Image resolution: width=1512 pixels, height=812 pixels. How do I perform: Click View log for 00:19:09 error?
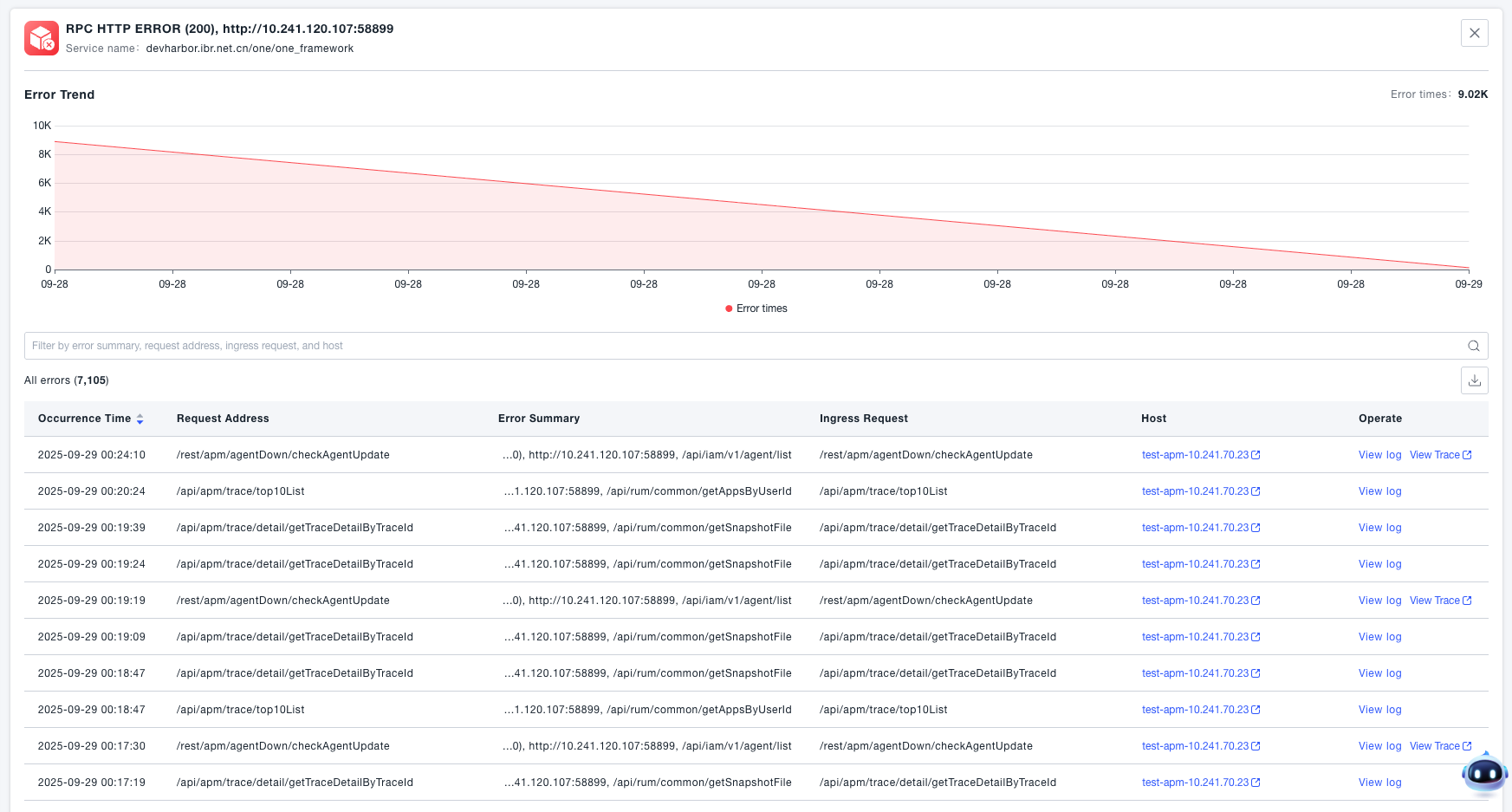(x=1379, y=637)
